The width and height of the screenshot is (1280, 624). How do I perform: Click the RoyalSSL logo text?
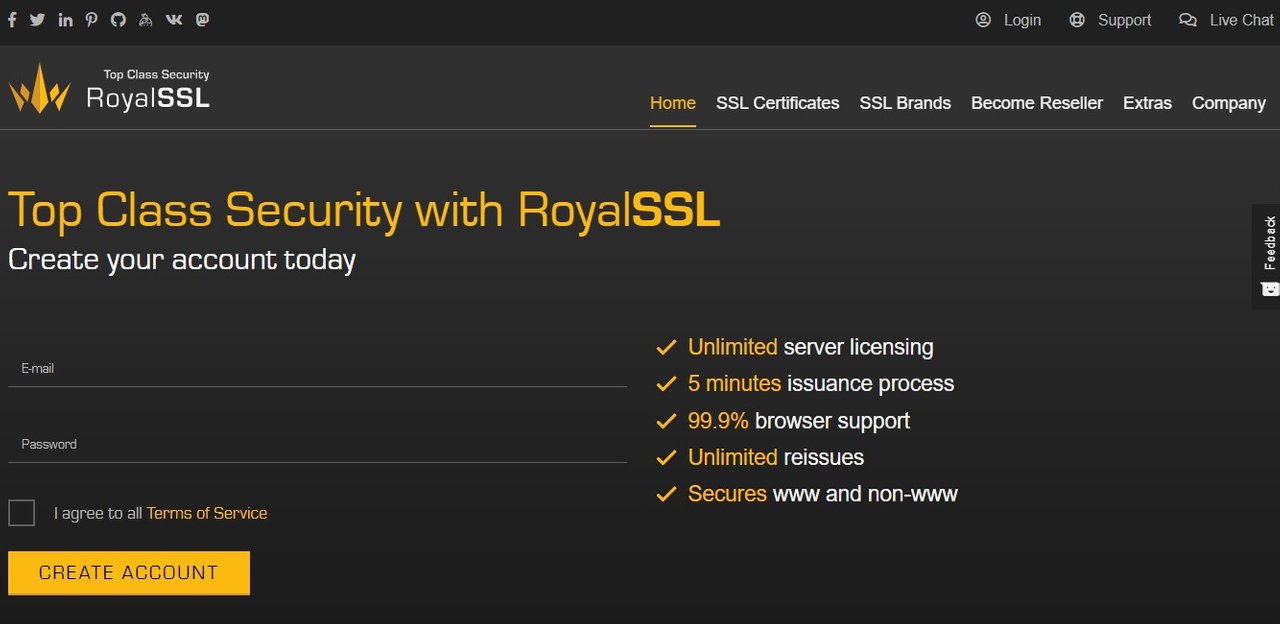148,98
